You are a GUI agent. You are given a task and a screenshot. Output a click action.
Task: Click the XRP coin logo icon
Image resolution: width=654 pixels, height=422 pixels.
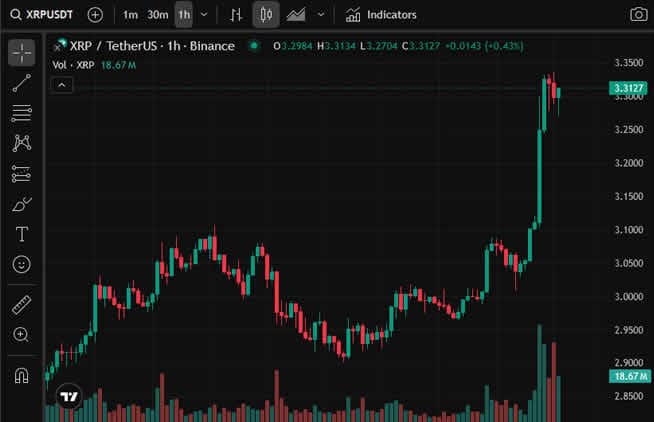[60, 45]
